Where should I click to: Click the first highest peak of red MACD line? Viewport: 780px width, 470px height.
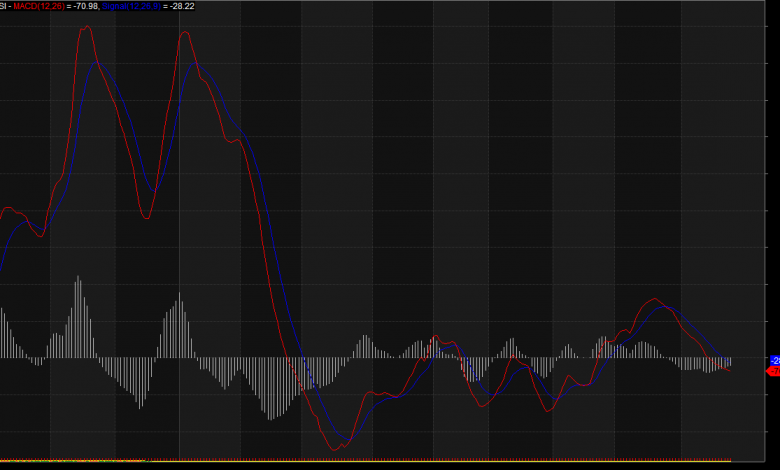pyautogui.click(x=85, y=26)
